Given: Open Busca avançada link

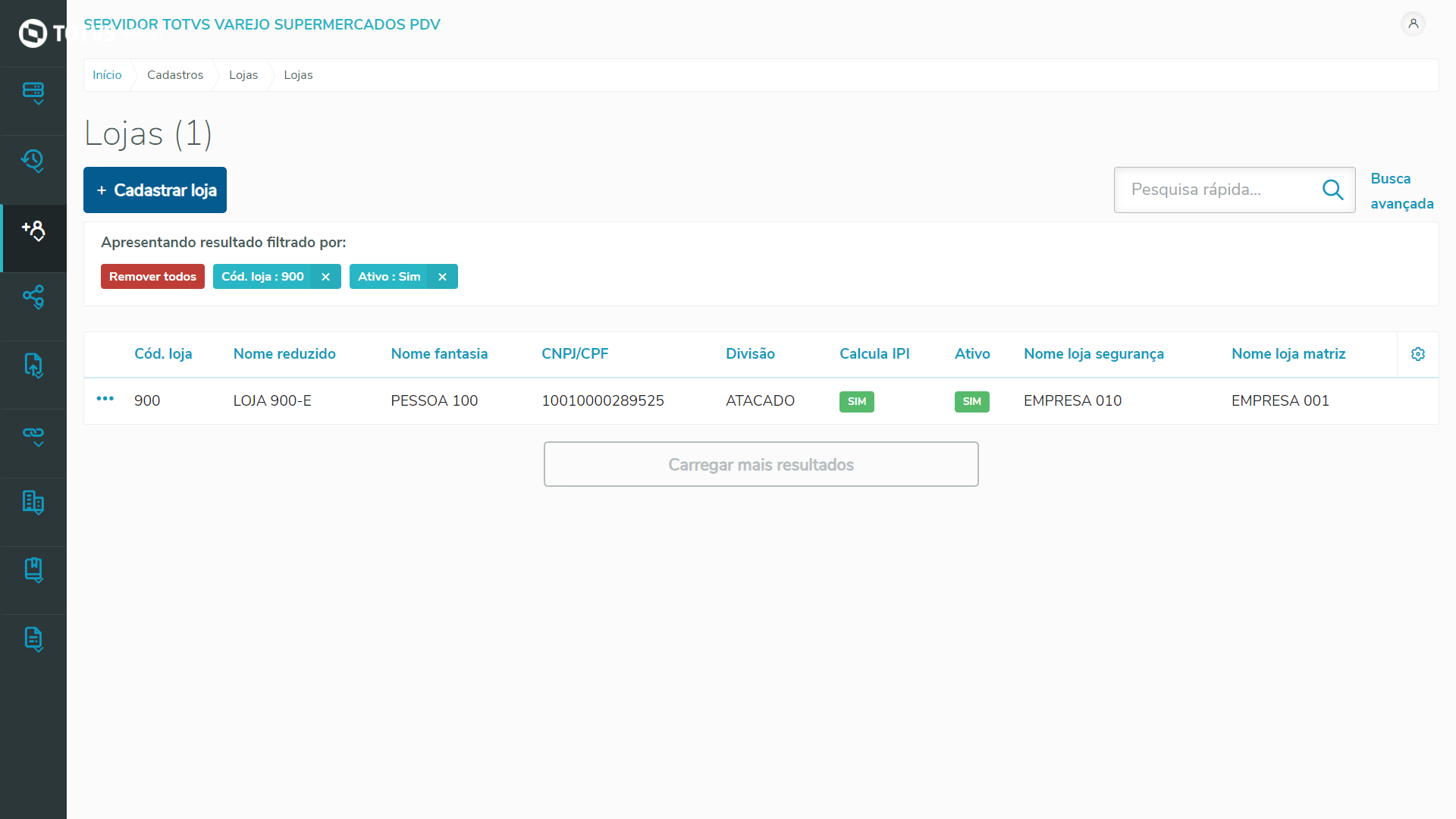Looking at the screenshot, I should point(1401,191).
